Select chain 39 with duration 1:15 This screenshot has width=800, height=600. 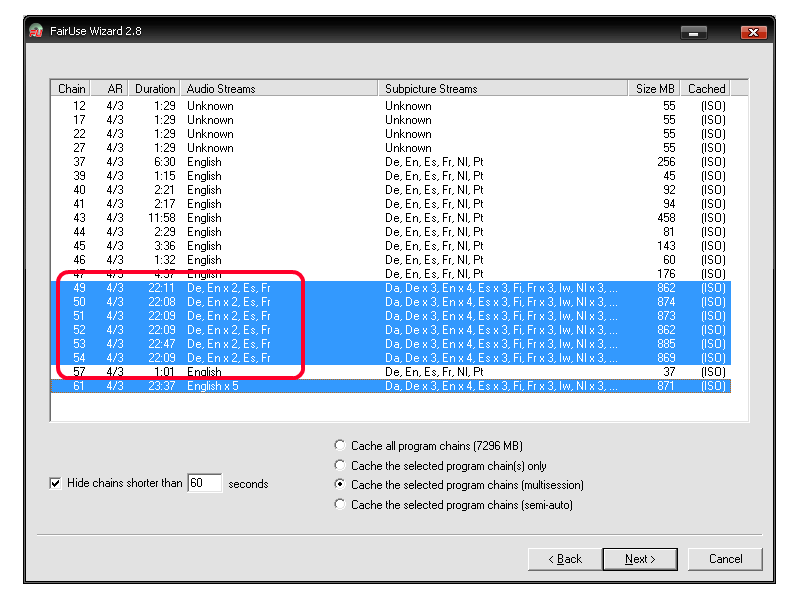click(x=391, y=176)
